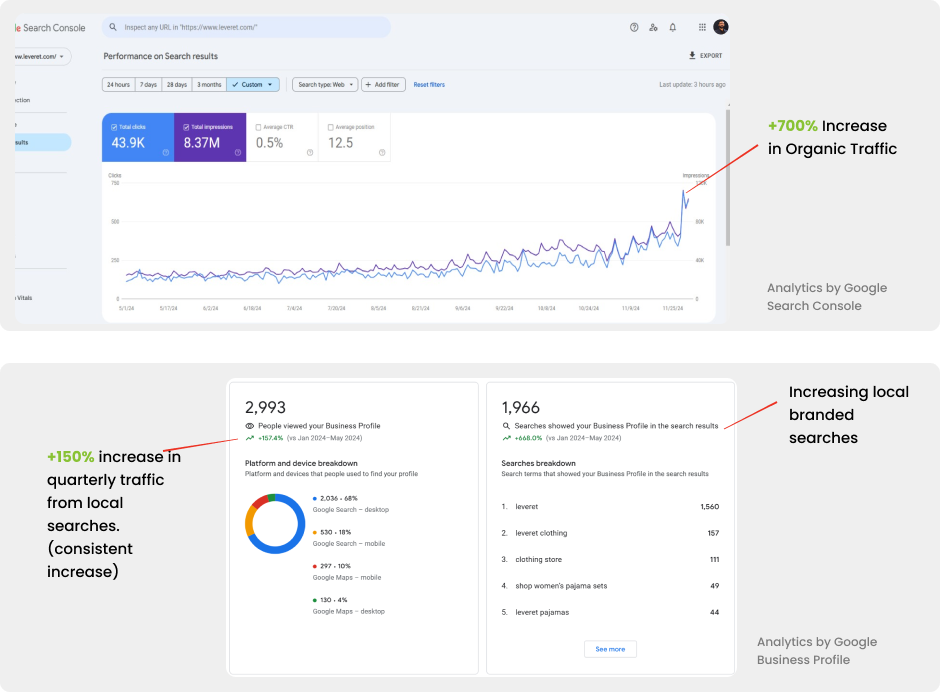This screenshot has width=940, height=692.
Task: Click the Reset filters link
Action: (429, 85)
